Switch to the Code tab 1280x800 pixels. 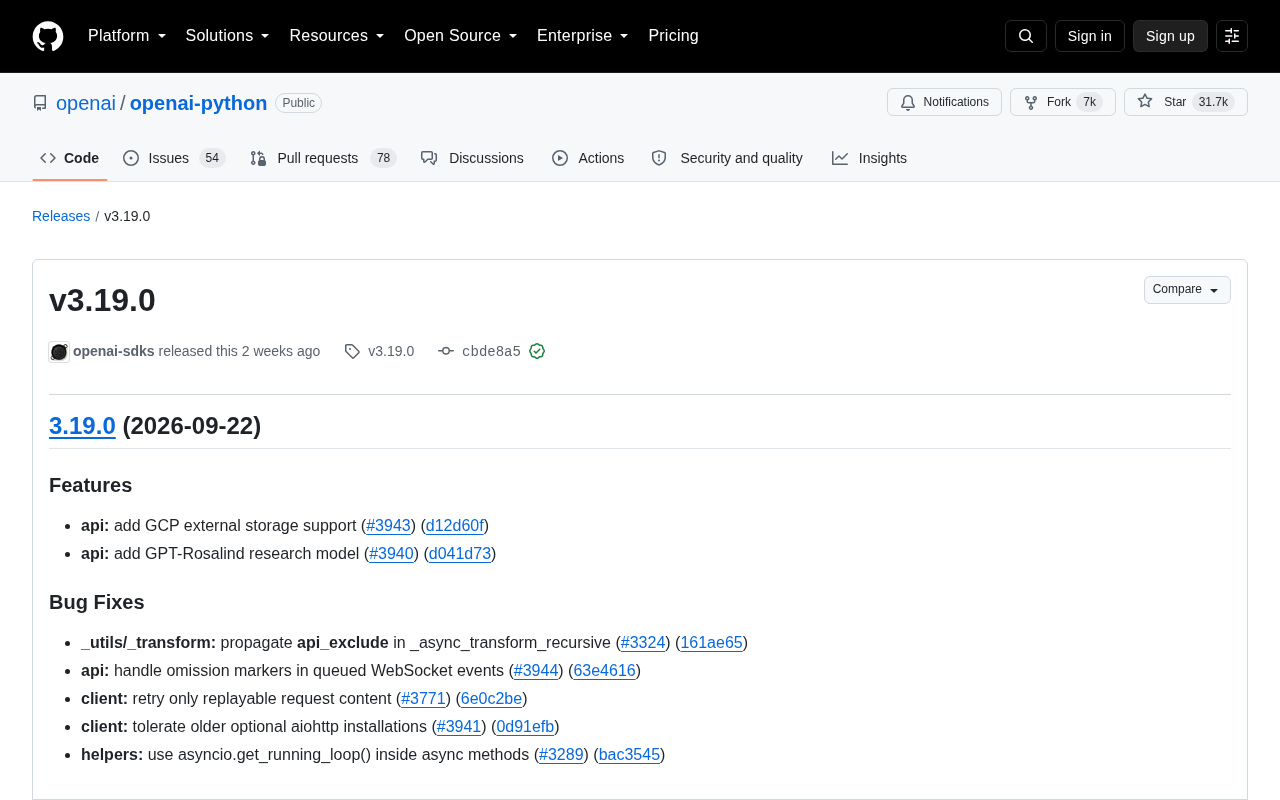click(70, 158)
